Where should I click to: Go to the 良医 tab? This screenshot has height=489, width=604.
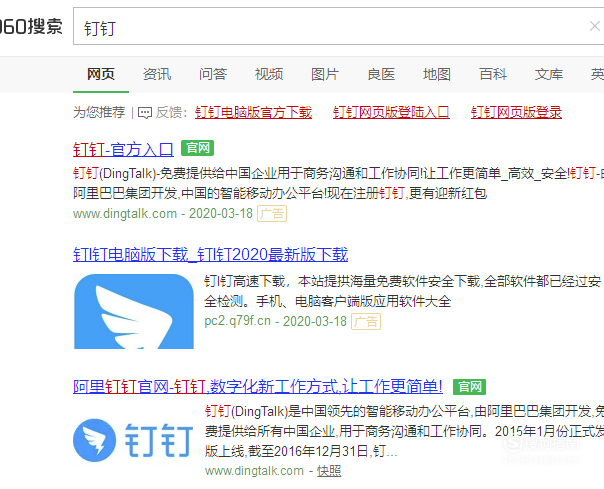tap(381, 74)
